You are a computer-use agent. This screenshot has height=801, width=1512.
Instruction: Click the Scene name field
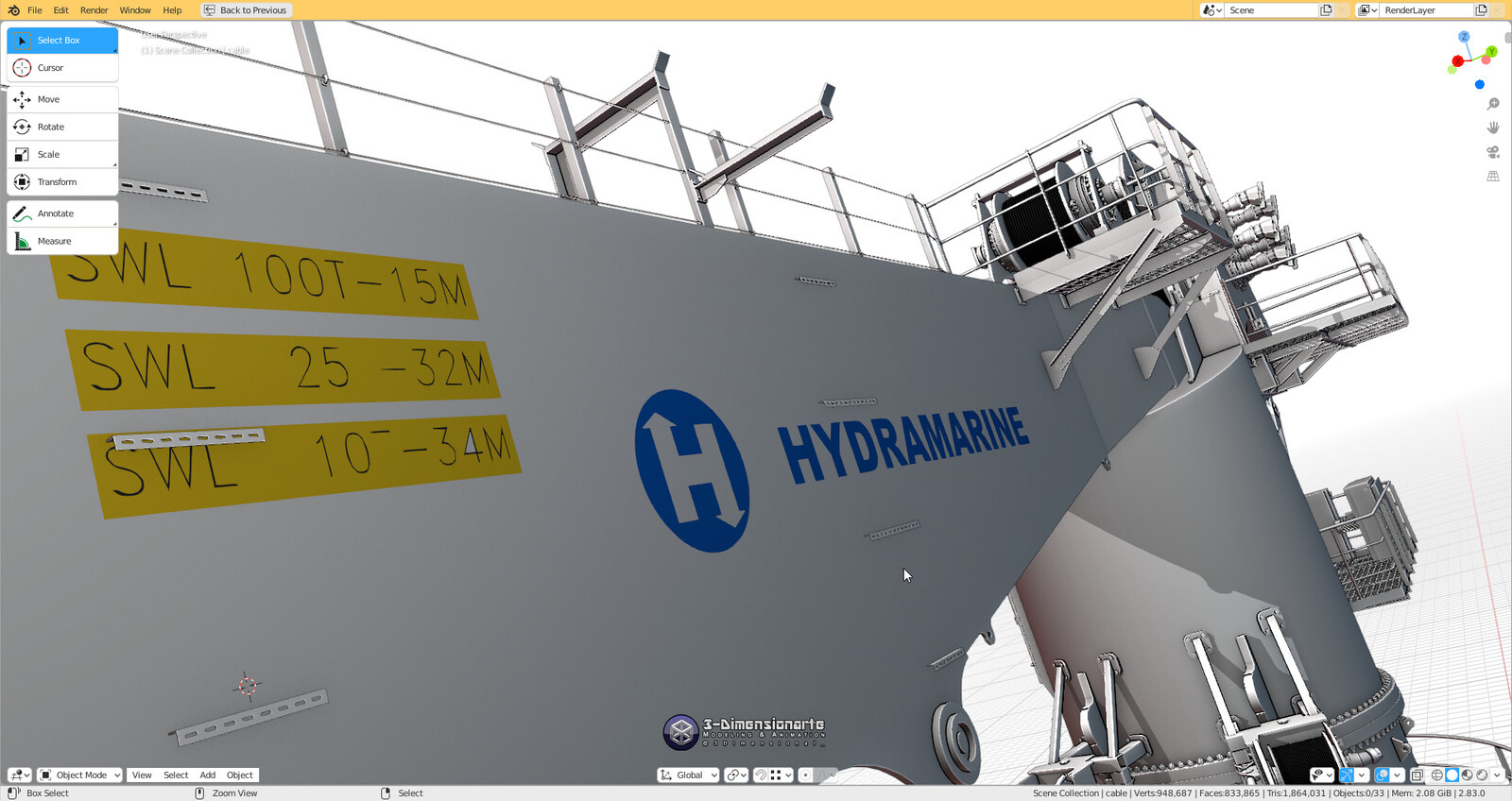[1271, 10]
